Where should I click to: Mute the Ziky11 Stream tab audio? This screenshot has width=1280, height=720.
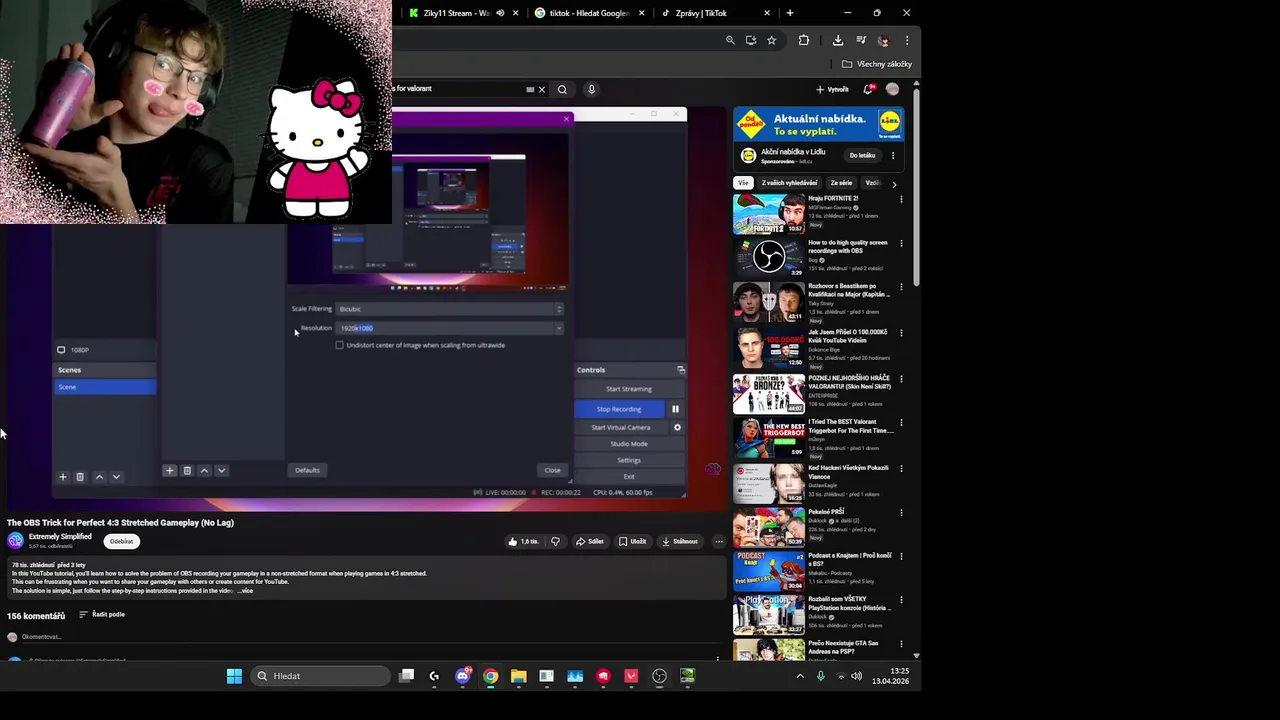pos(501,13)
